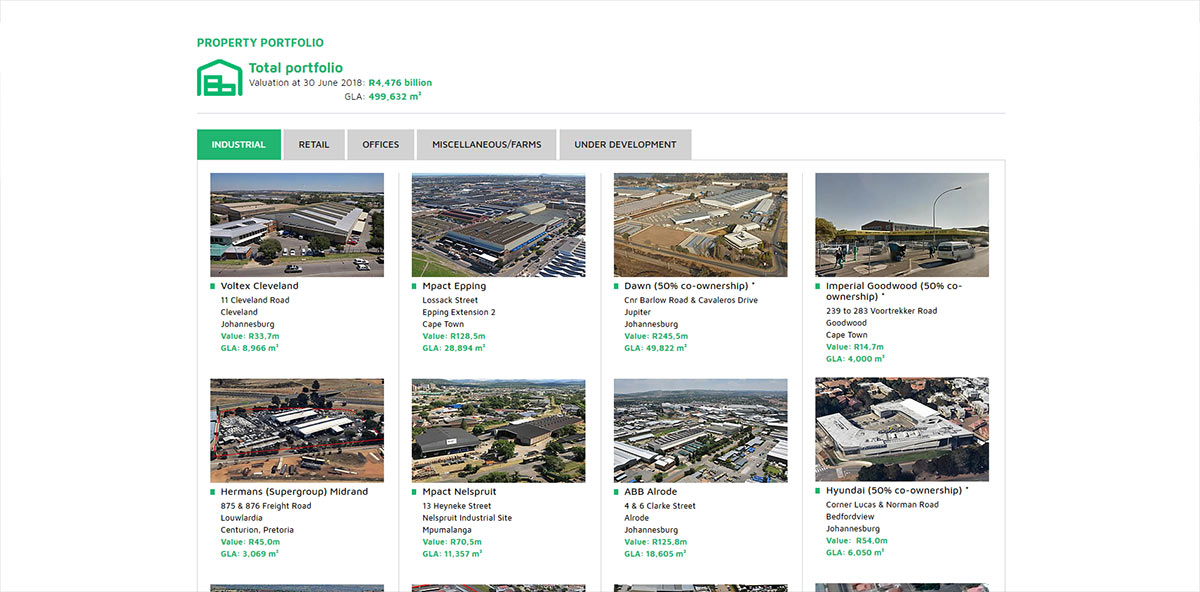
Task: Click the green marker beside Hyundai co-ownership
Action: coord(818,491)
